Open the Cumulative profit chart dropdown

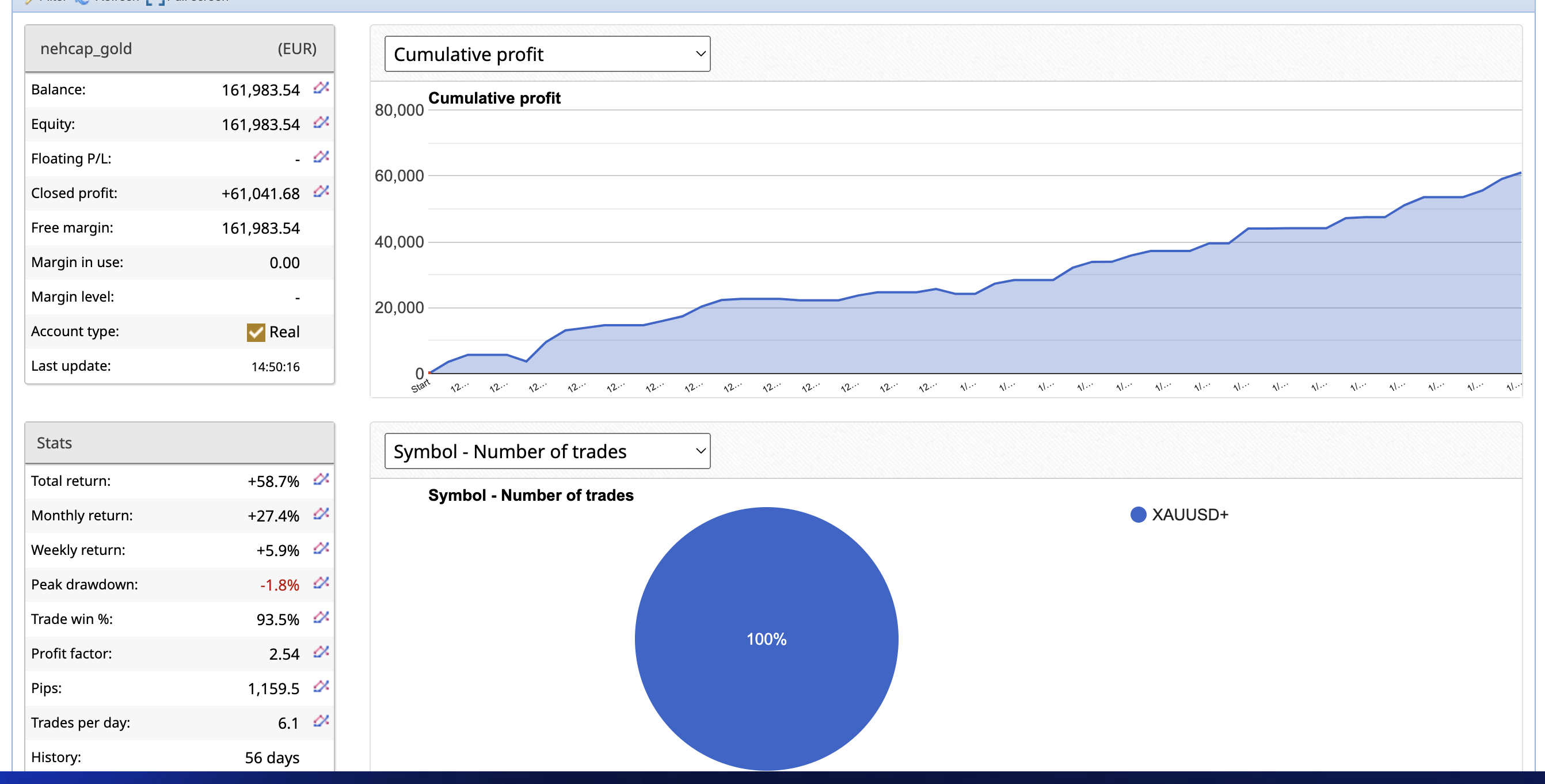coord(547,54)
